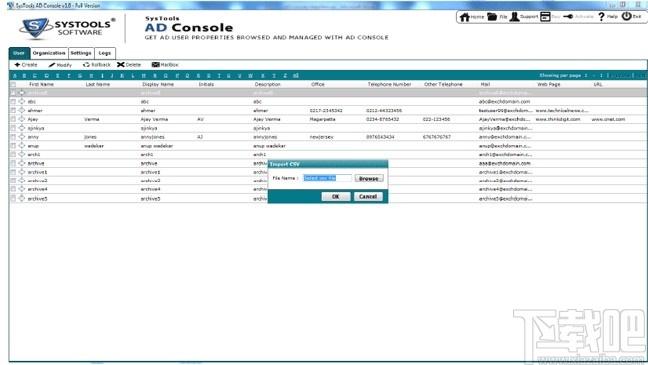This screenshot has width=648, height=365.
Task: Click the Create user plus icon
Action: pos(17,65)
